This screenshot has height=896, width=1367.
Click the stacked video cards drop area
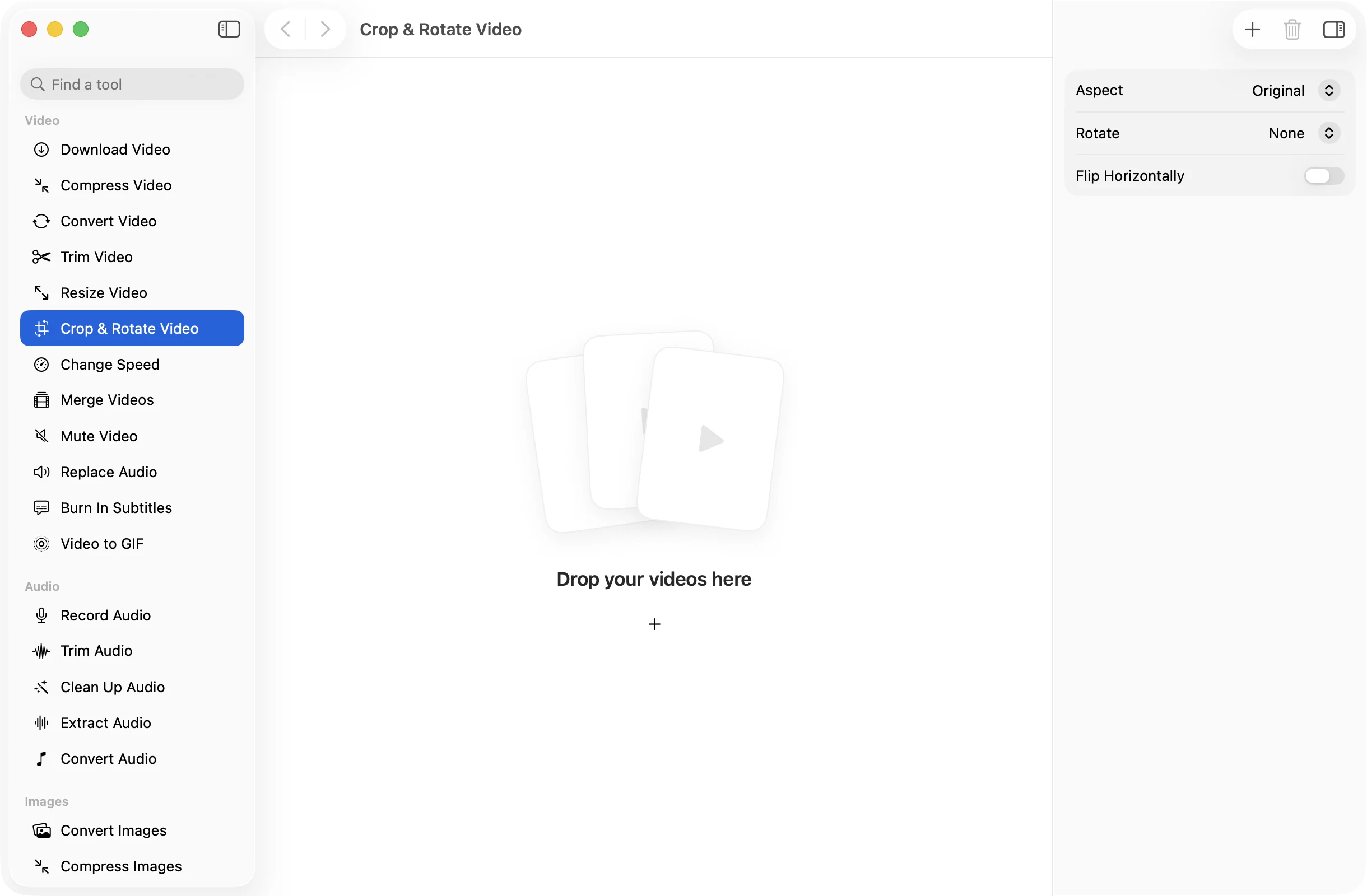655,432
